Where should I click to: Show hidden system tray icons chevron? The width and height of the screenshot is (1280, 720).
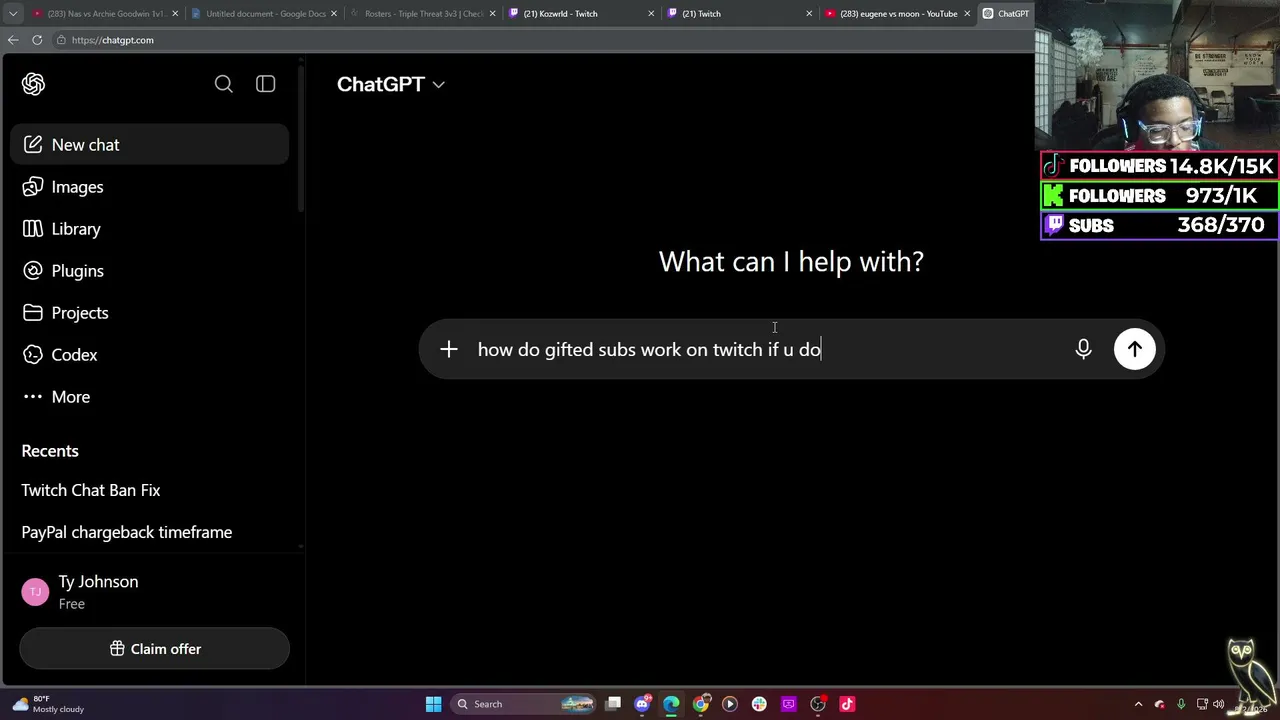click(x=1138, y=704)
